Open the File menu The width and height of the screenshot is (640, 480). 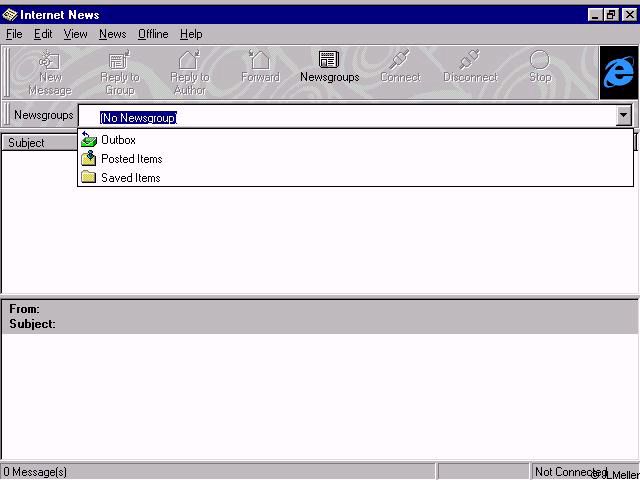14,34
